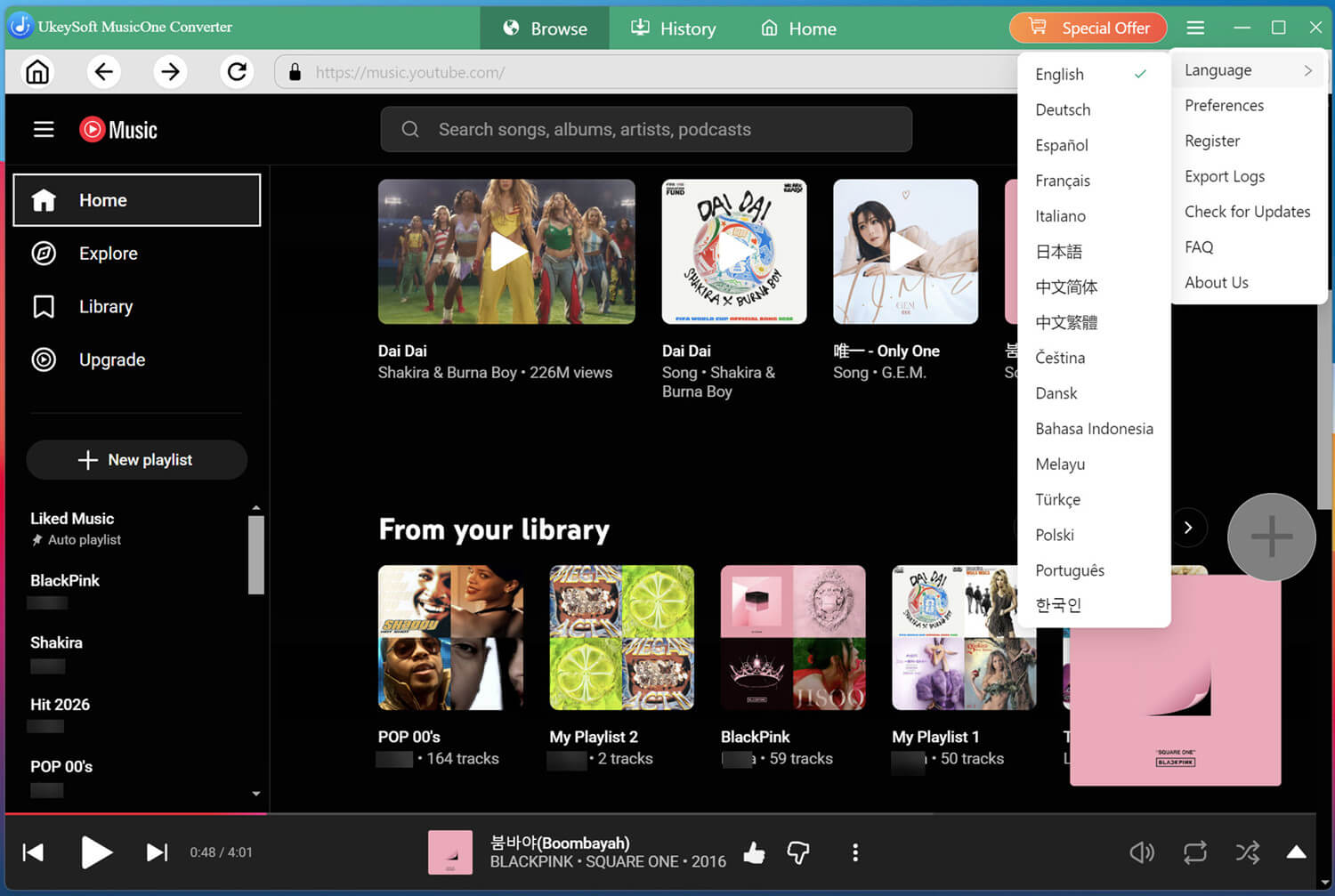The image size is (1335, 896).
Task: Open the History tab
Action: (x=674, y=28)
